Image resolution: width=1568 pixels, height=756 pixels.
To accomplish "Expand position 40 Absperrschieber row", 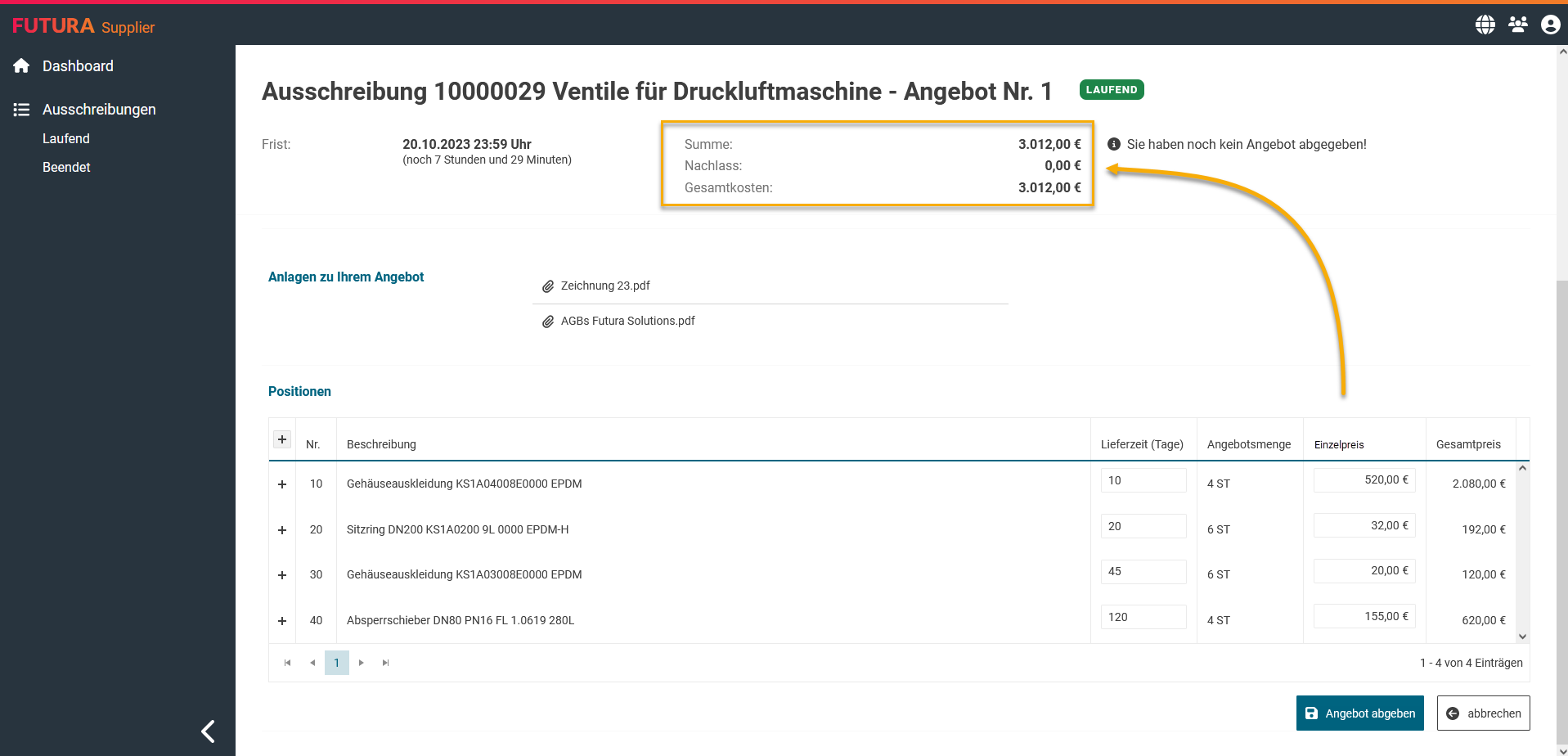I will pos(282,621).
